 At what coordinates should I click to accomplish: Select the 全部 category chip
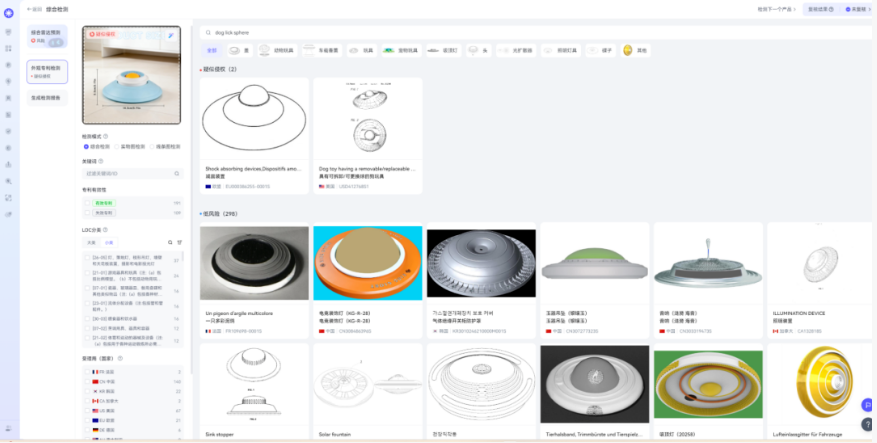tap(212, 50)
